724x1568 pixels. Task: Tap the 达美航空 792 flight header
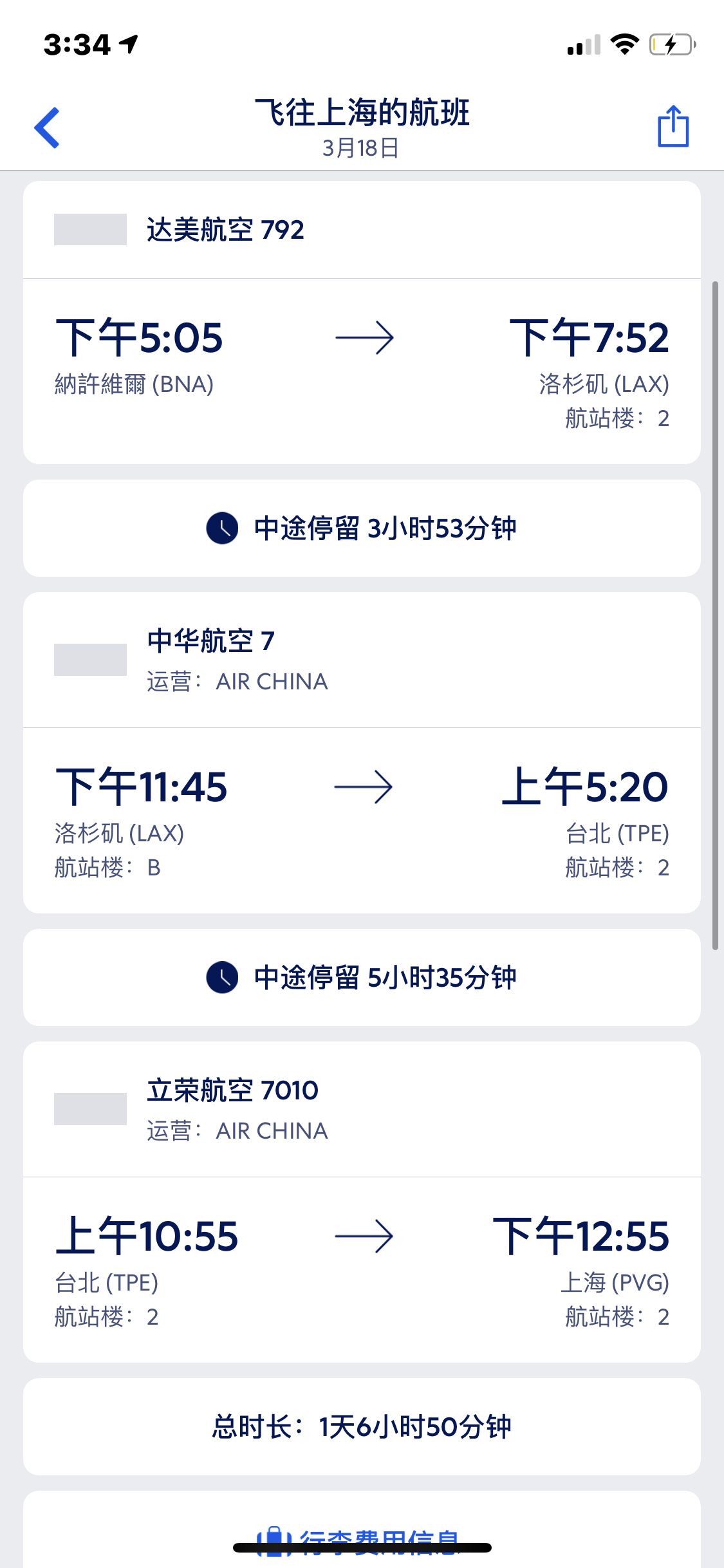pos(225,230)
